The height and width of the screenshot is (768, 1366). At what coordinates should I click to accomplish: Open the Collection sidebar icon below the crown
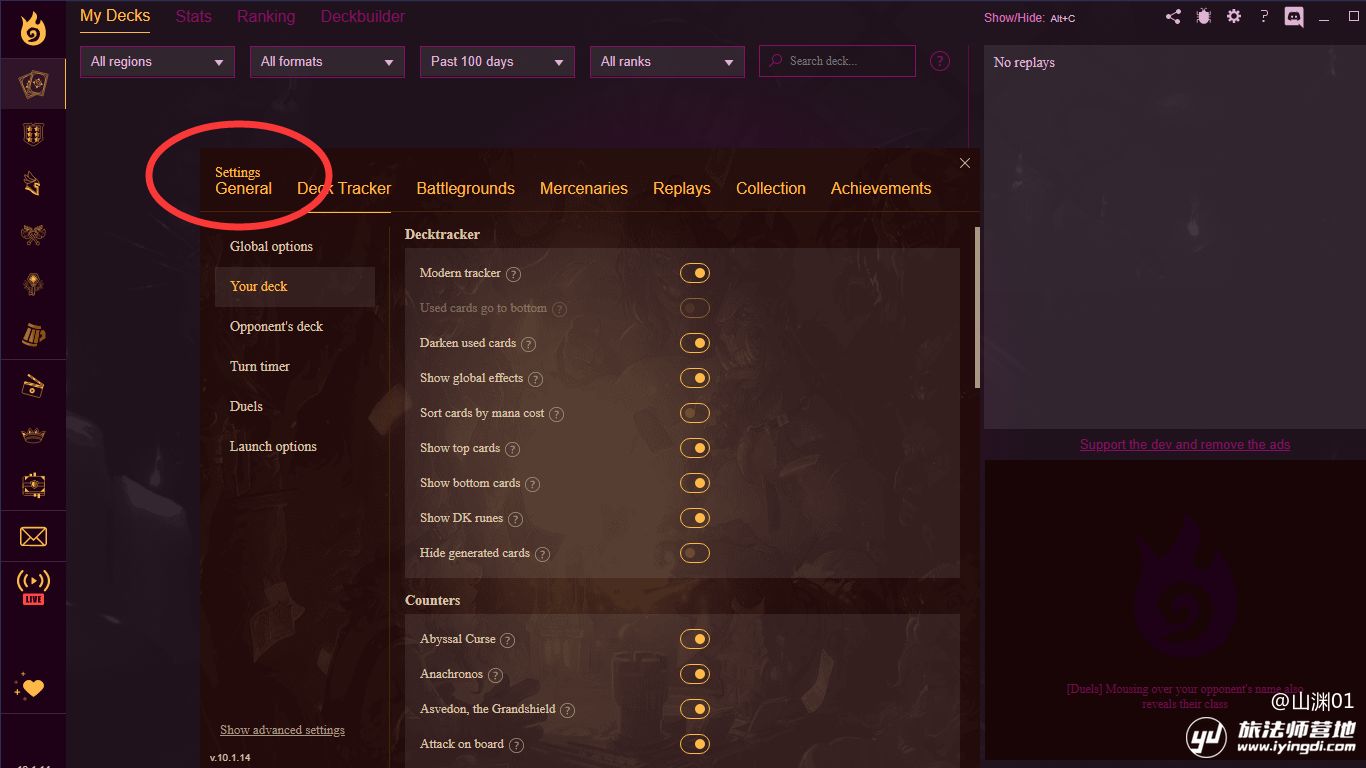tap(33, 485)
